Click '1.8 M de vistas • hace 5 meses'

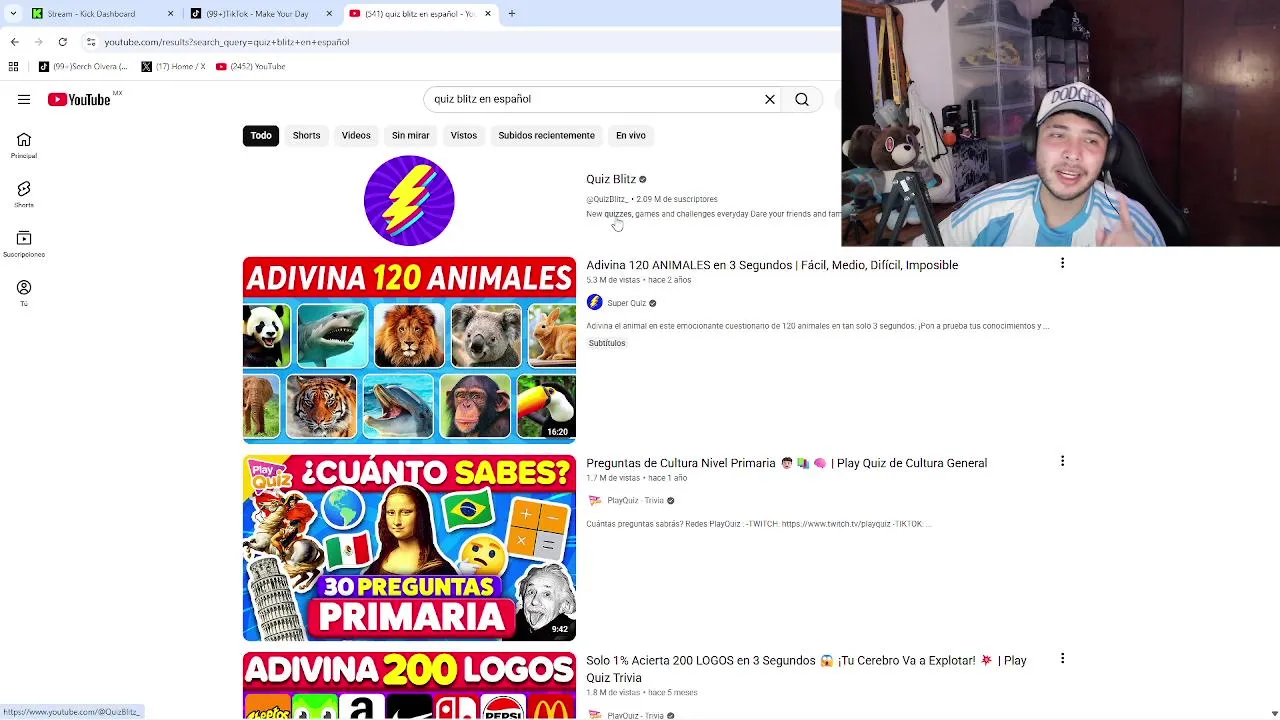coord(642,692)
